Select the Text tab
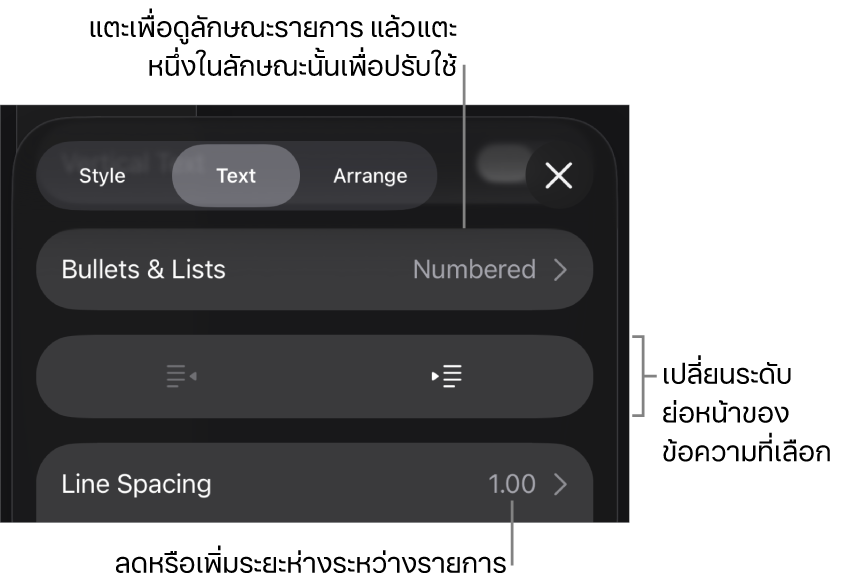Image resolution: width=841 pixels, height=587 pixels. 236,176
